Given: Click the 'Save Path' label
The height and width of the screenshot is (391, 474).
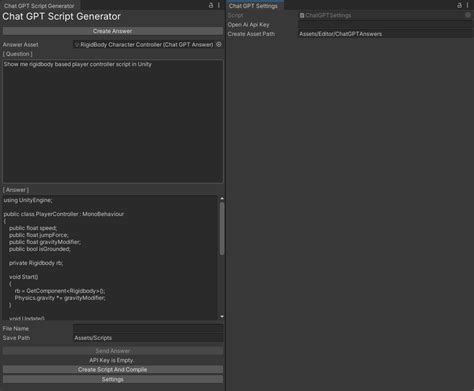Looking at the screenshot, I should 16,338.
